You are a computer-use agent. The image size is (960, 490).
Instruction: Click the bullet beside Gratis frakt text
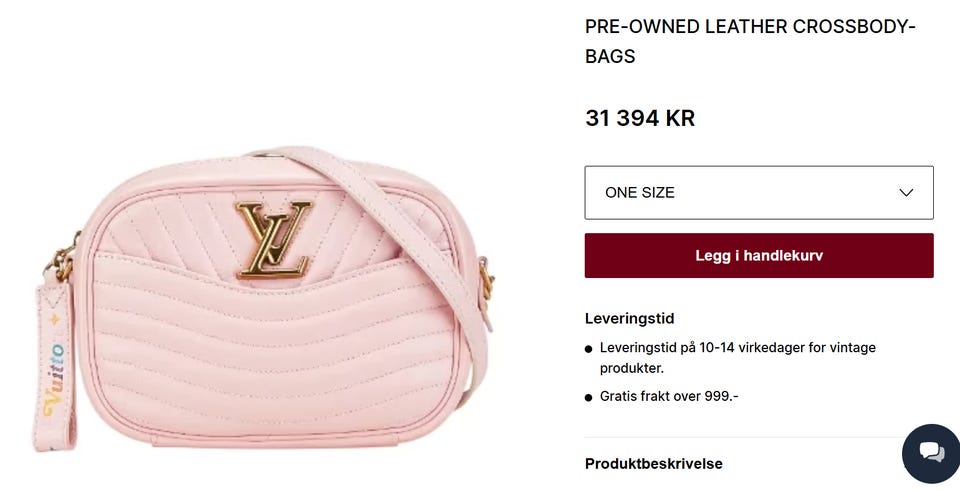[x=589, y=398]
